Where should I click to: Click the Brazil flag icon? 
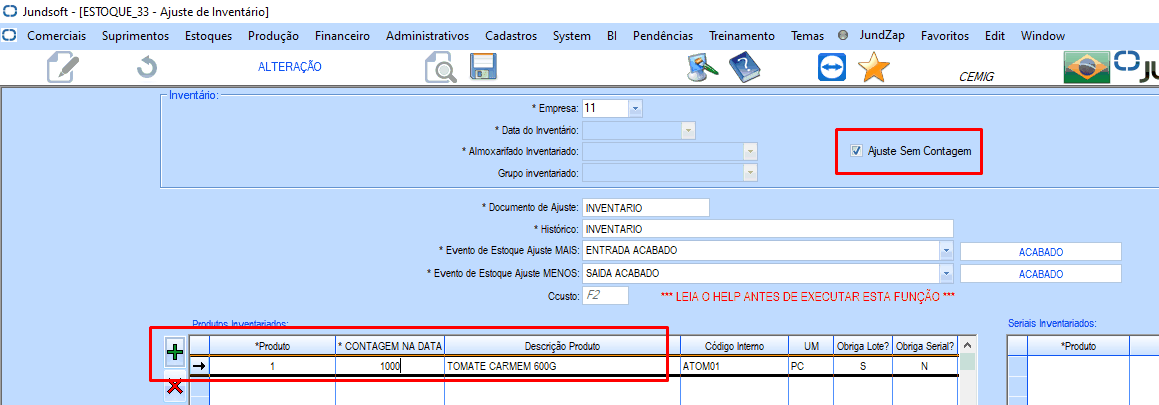pyautogui.click(x=1085, y=68)
